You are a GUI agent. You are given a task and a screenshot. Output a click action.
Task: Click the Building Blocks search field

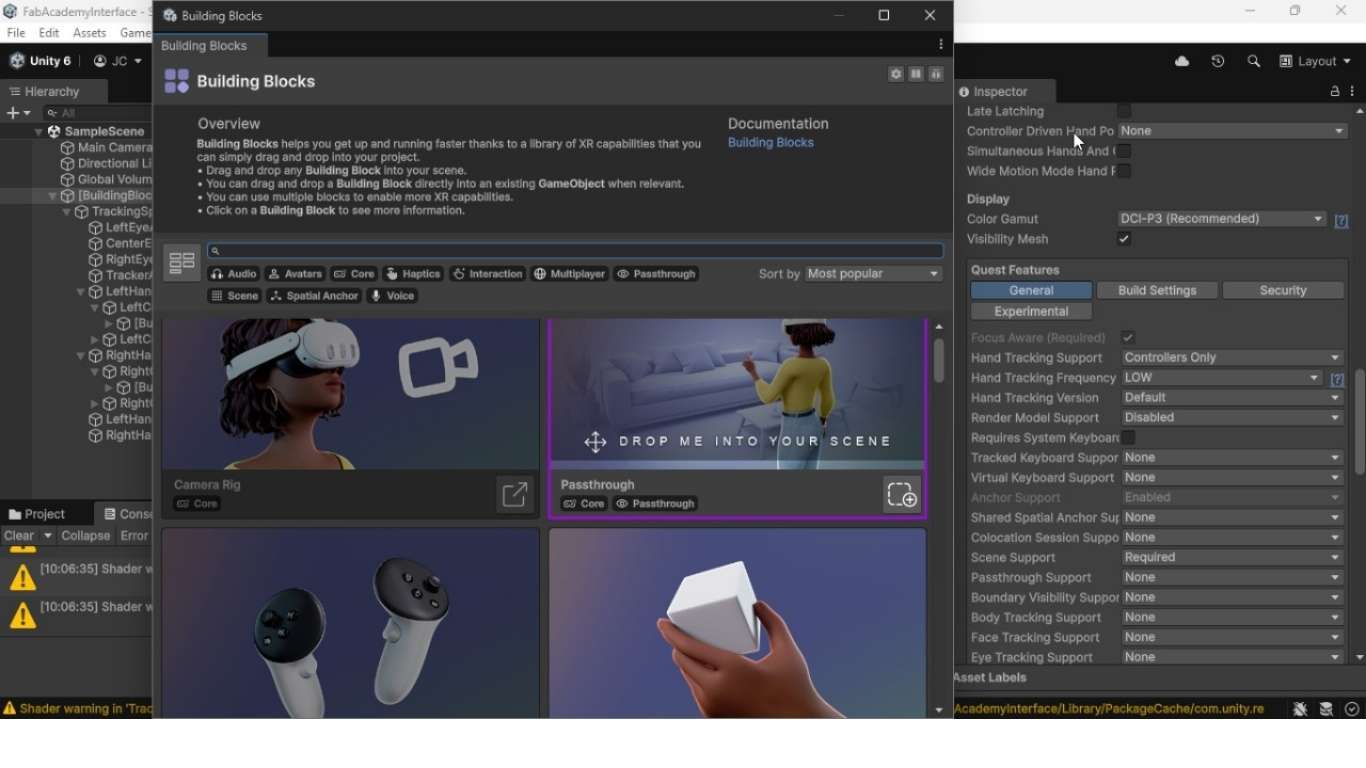(575, 251)
